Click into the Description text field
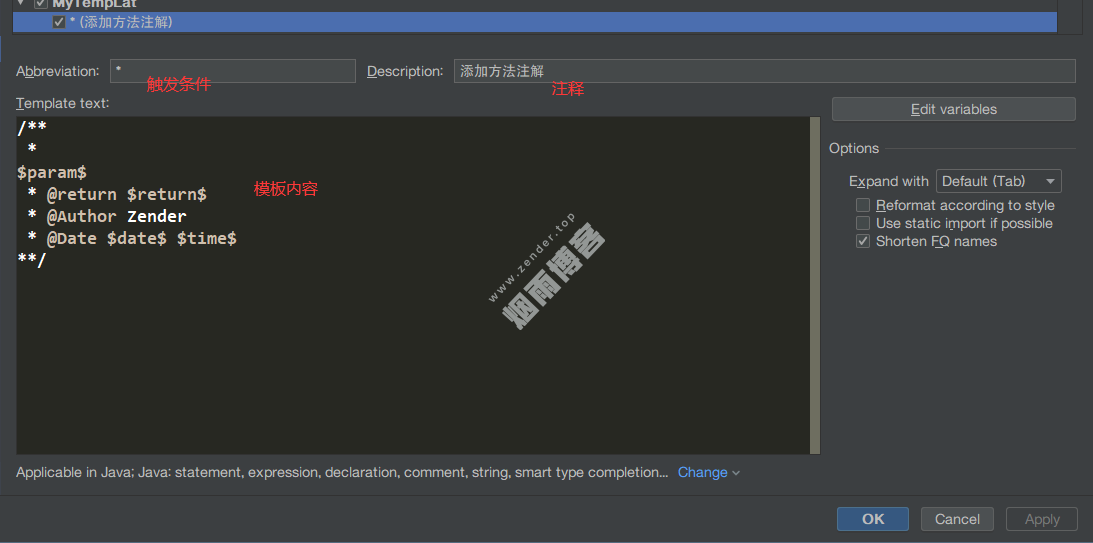 point(764,71)
